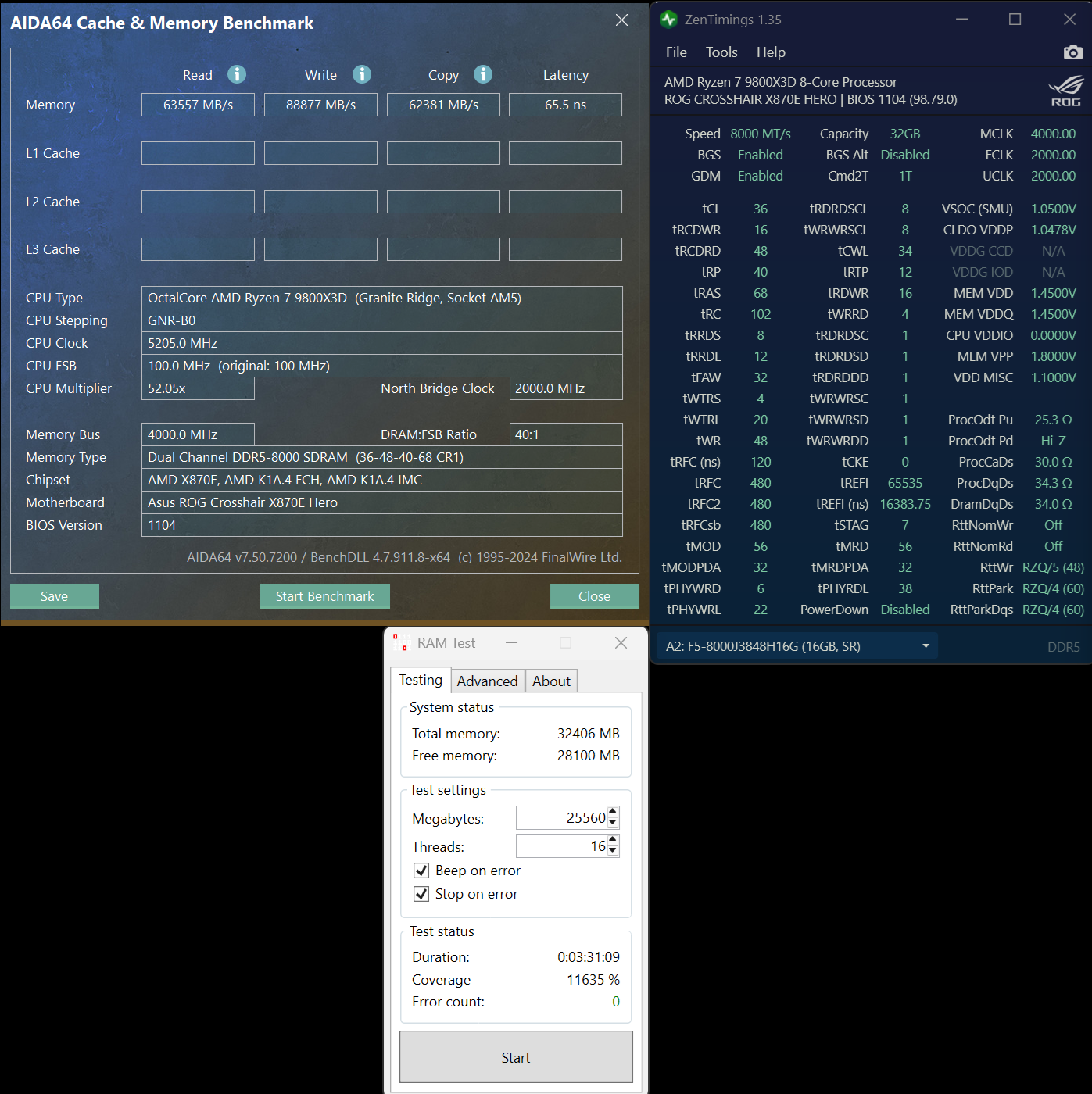
Task: Click the Error count value 0
Action: (616, 1002)
